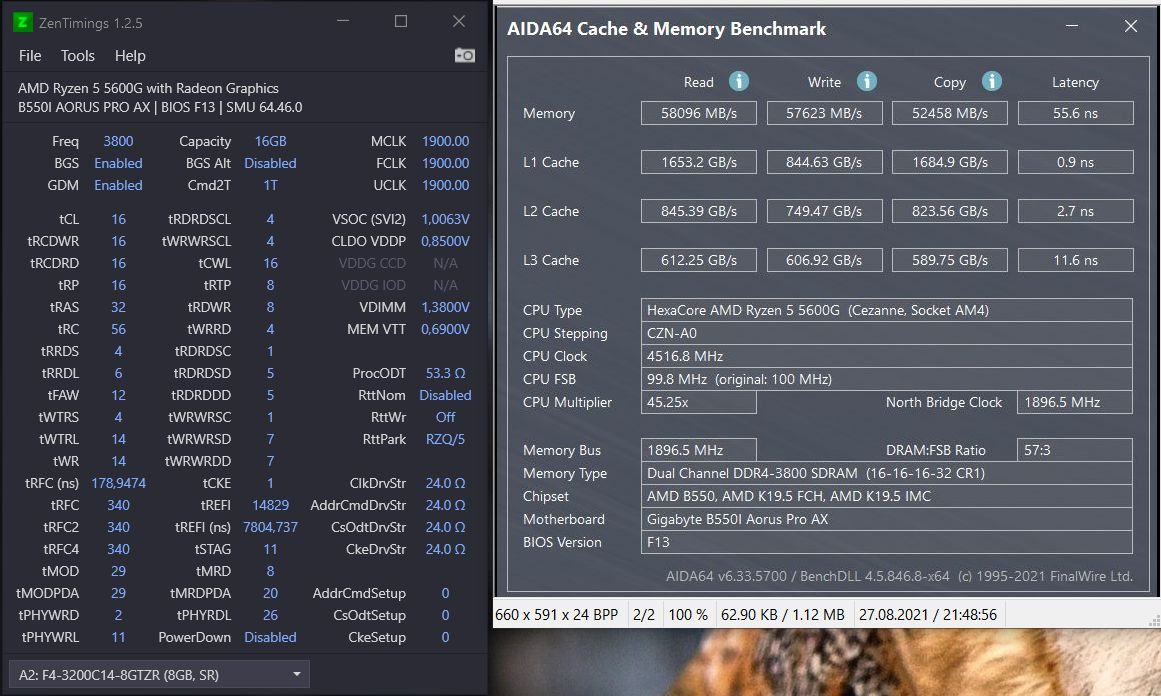Select the Motherboard value Gigabyte B550I Aorus Pro AX
Viewport: 1161px width, 696px height.
(886, 519)
